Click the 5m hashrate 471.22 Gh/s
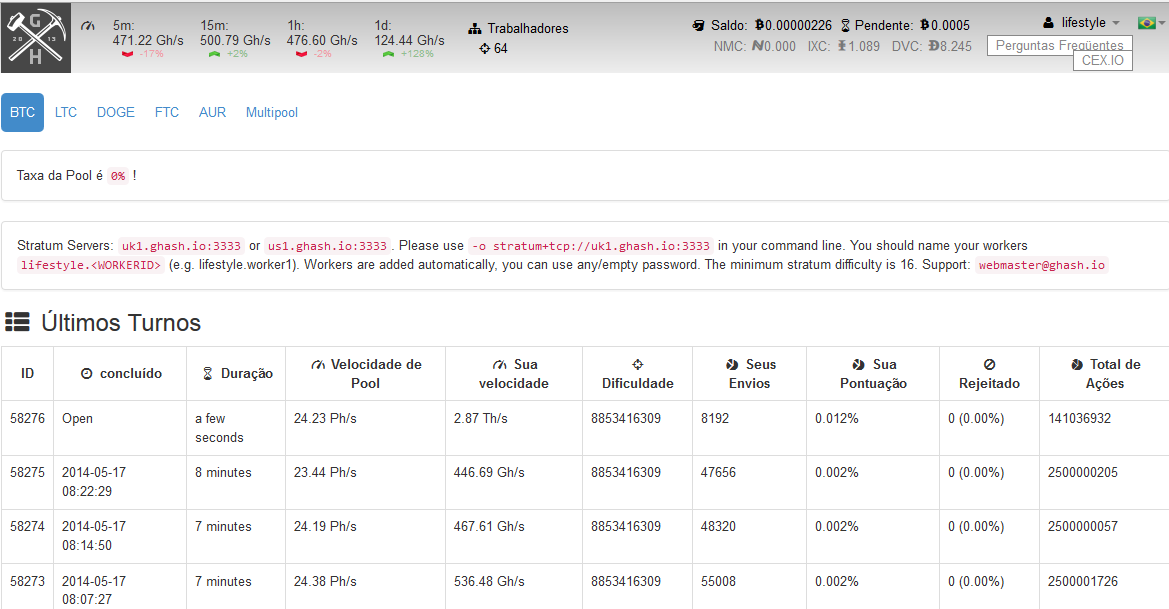This screenshot has height=609, width=1169. pyautogui.click(x=148, y=40)
